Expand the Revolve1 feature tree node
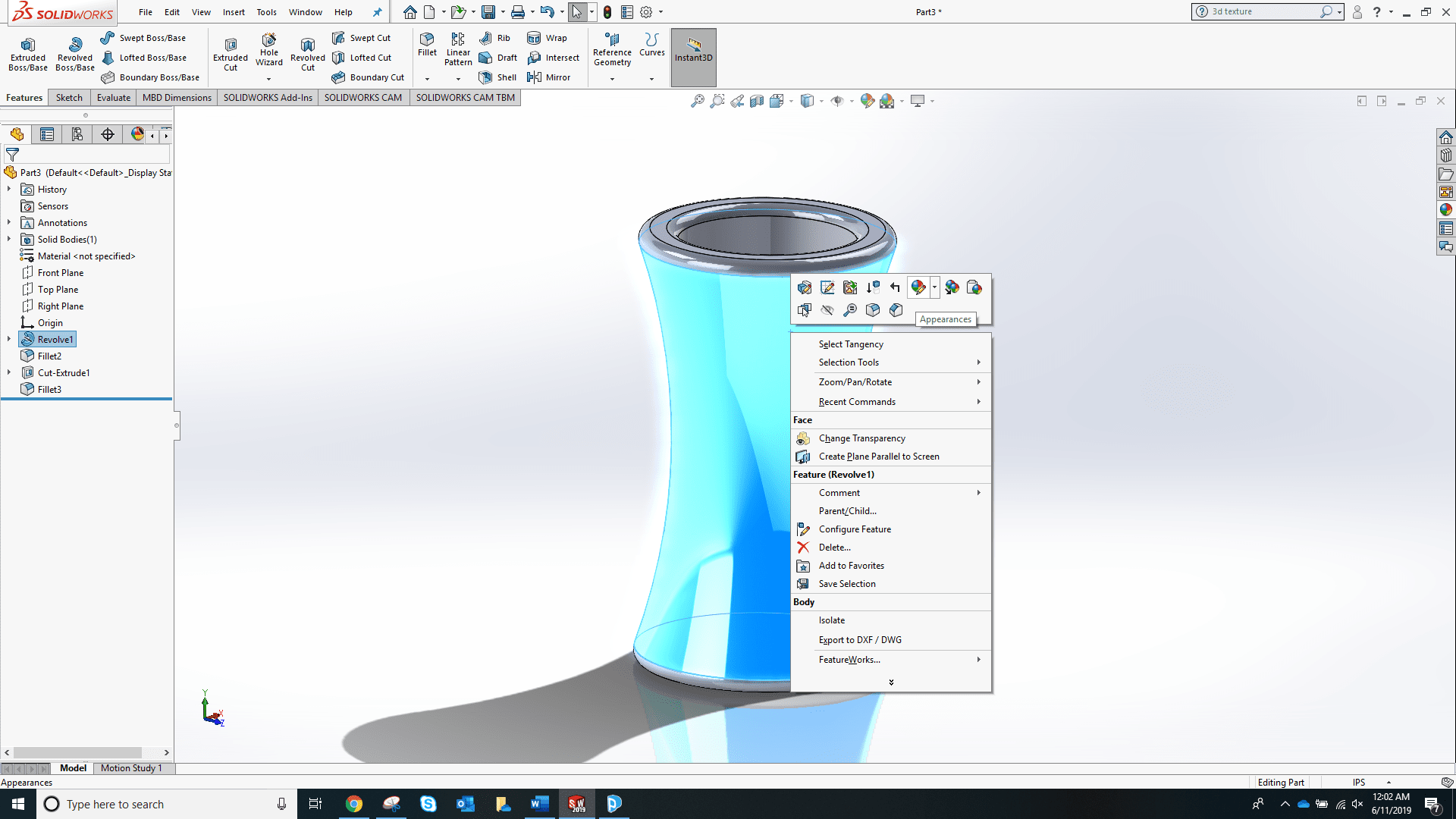1456x819 pixels. [9, 339]
